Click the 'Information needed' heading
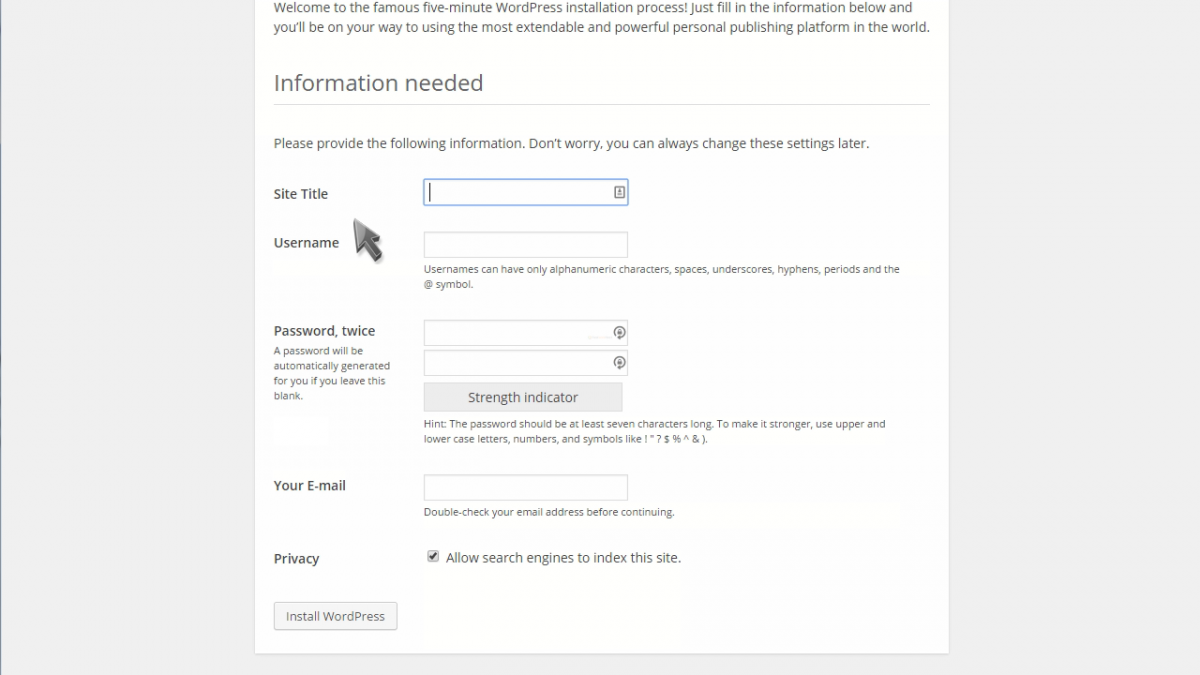This screenshot has width=1200, height=675. [378, 83]
